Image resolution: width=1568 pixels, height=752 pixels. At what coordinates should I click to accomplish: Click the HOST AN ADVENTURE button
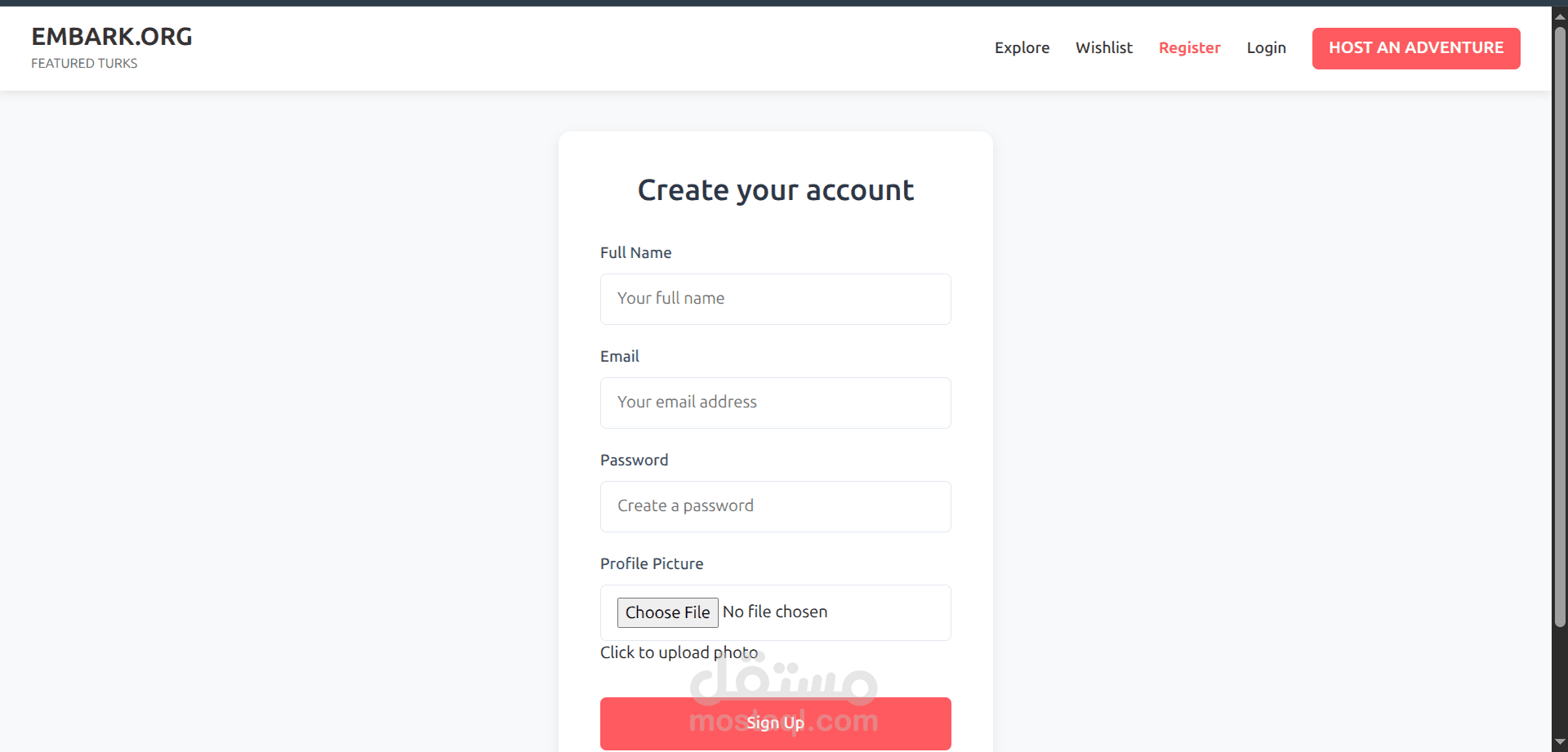[x=1416, y=48]
